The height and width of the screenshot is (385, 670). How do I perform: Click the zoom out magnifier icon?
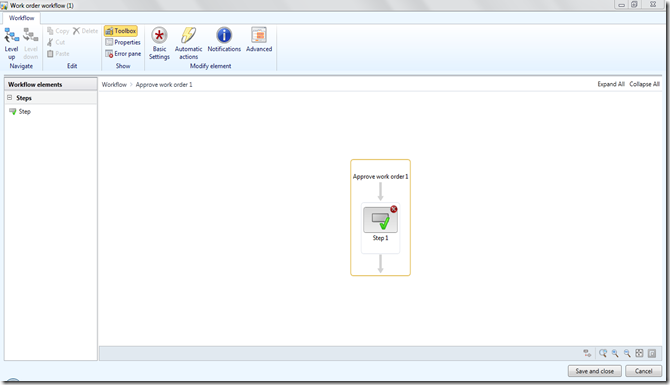(627, 353)
